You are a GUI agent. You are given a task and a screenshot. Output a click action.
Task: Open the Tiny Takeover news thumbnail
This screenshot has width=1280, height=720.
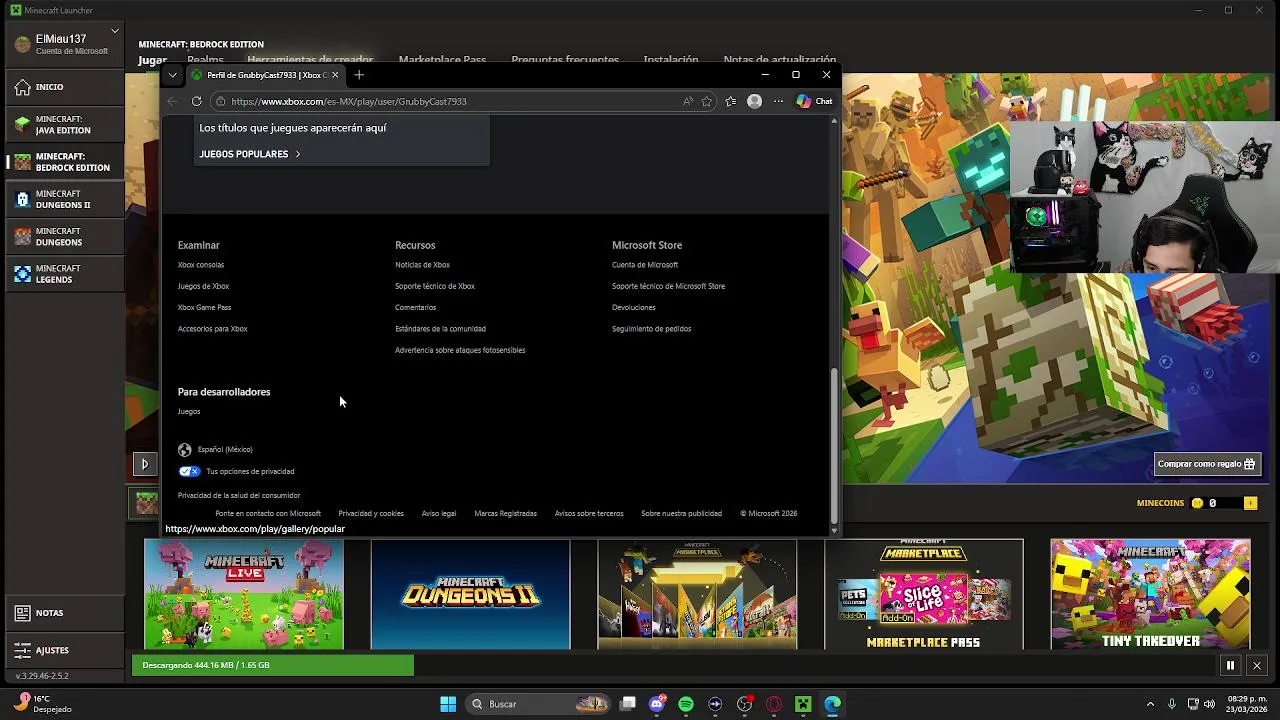[x=1150, y=595]
